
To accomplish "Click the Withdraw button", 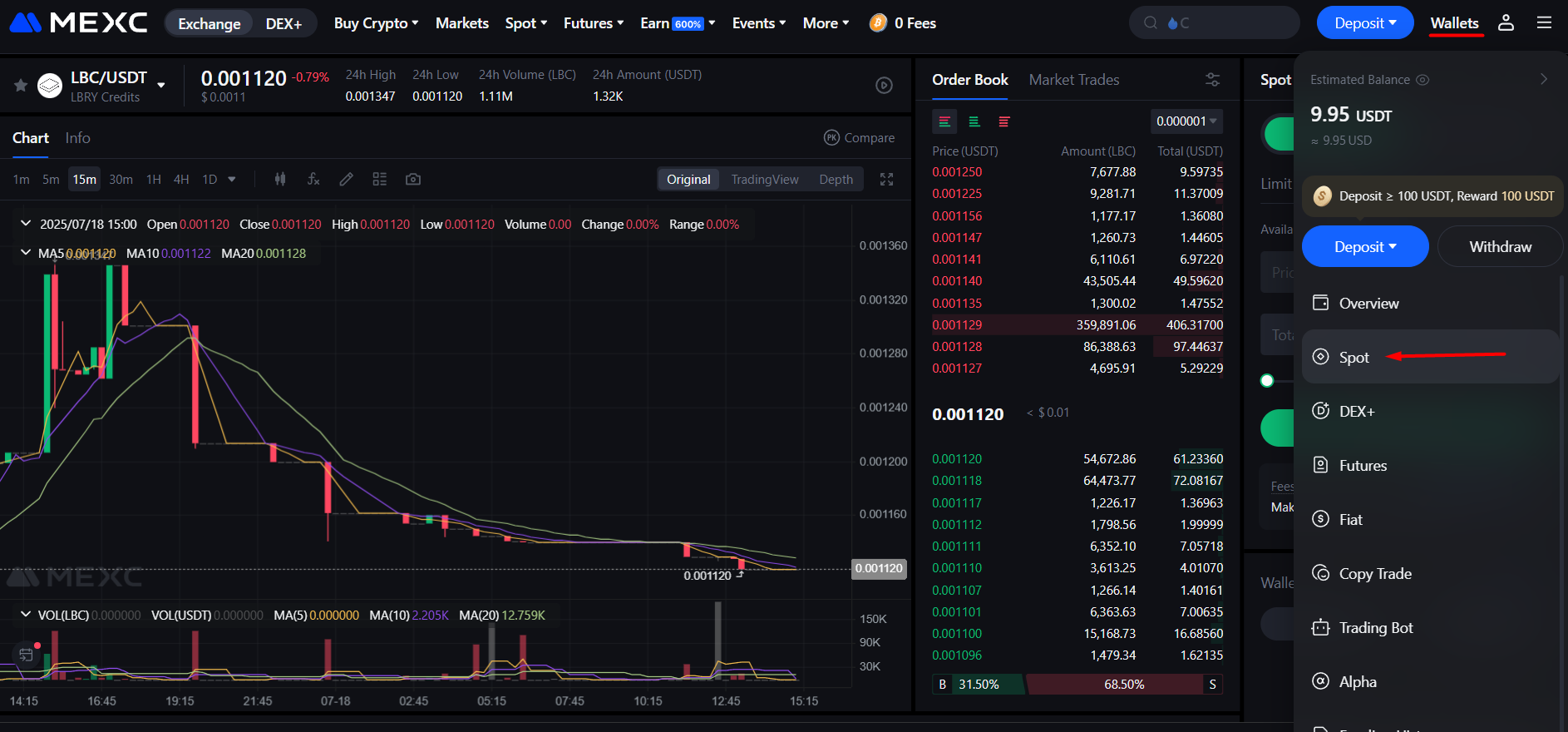I will pyautogui.click(x=1500, y=246).
